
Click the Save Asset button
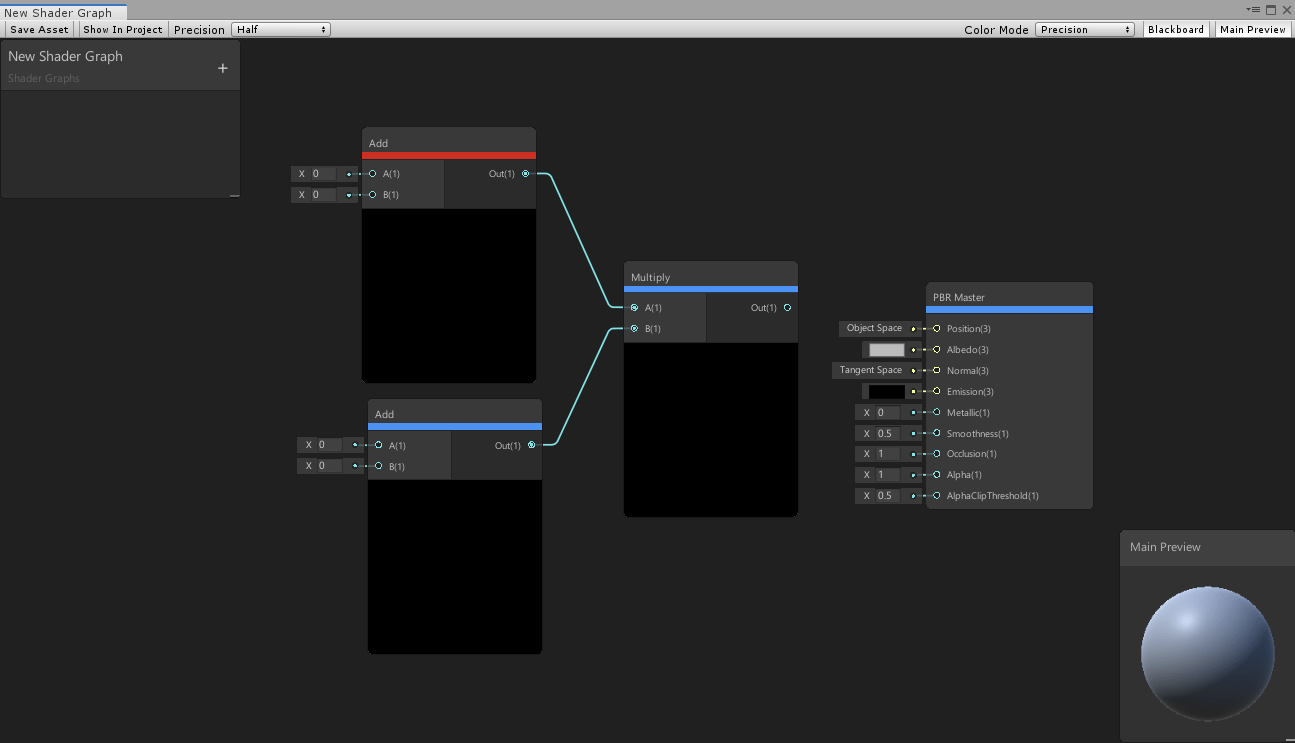tap(38, 28)
